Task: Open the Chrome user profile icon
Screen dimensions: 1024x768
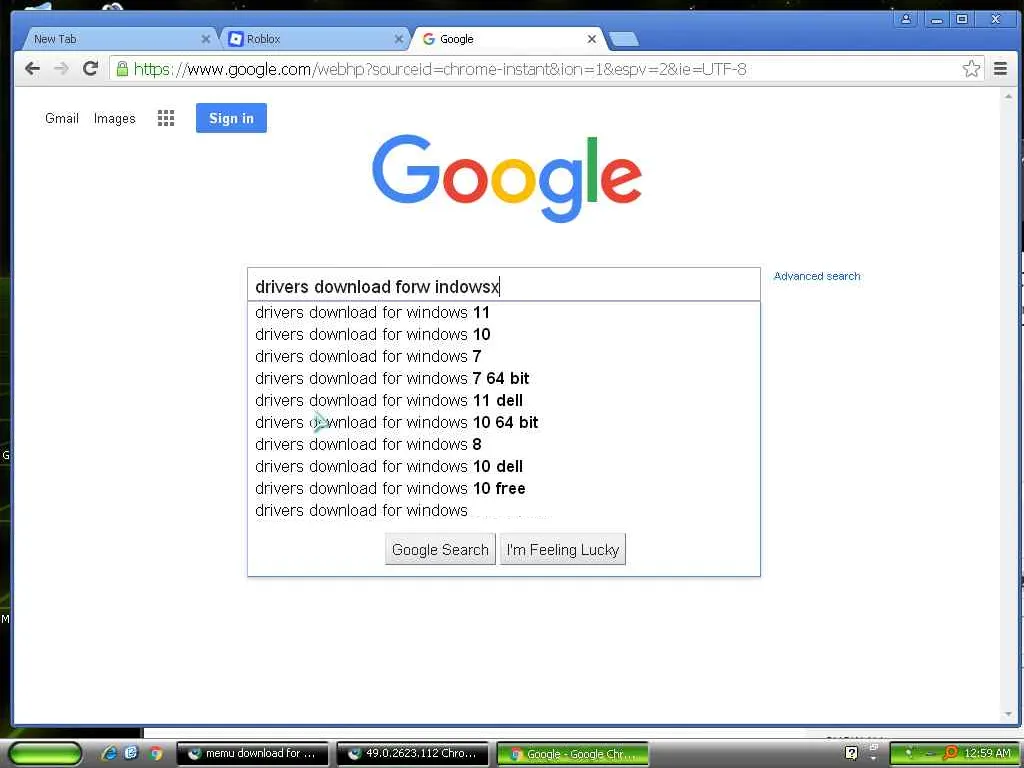Action: tap(906, 19)
